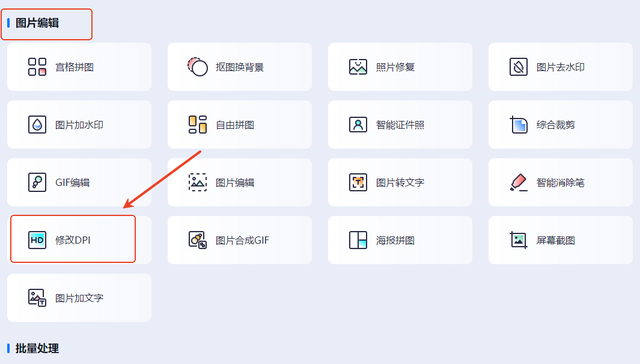
Task: Open the 修改DPI HD icon
Action: coord(37,240)
